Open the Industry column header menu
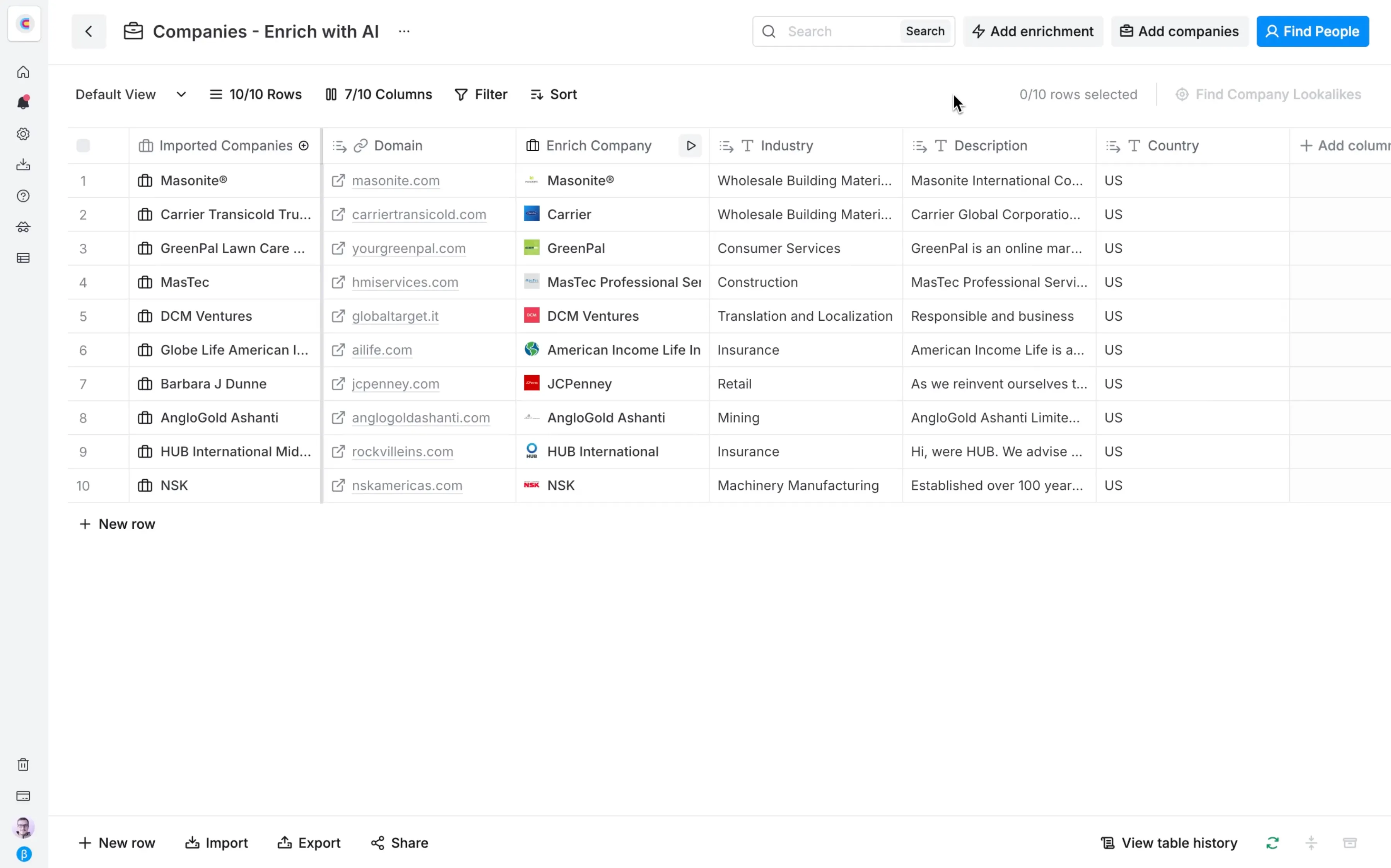 (806, 146)
